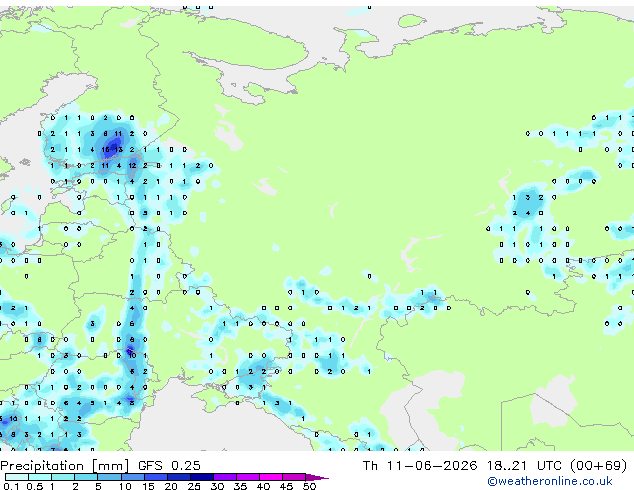
Task: Click the 30–35 mm purple legend swatch
Action: [x=224, y=477]
